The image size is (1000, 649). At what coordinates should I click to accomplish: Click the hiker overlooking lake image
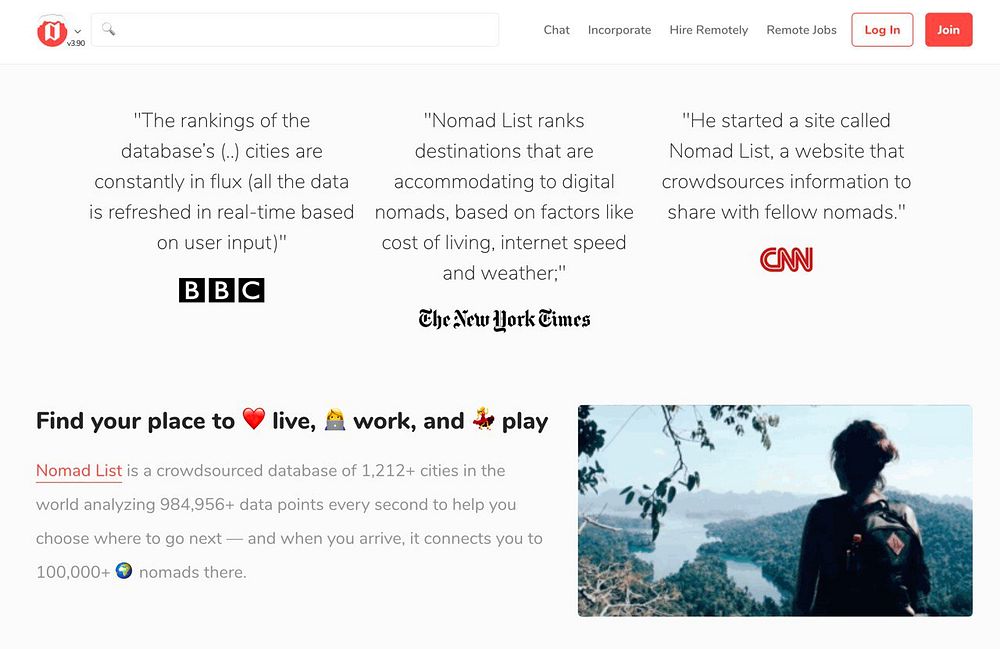(775, 511)
